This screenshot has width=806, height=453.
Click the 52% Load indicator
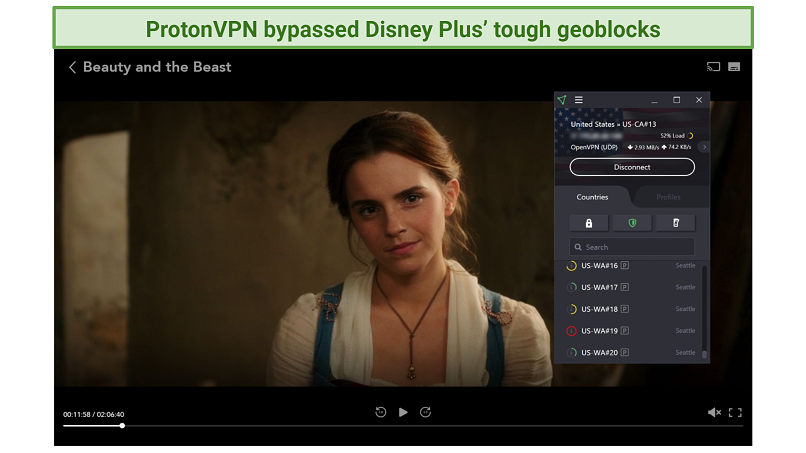point(676,136)
